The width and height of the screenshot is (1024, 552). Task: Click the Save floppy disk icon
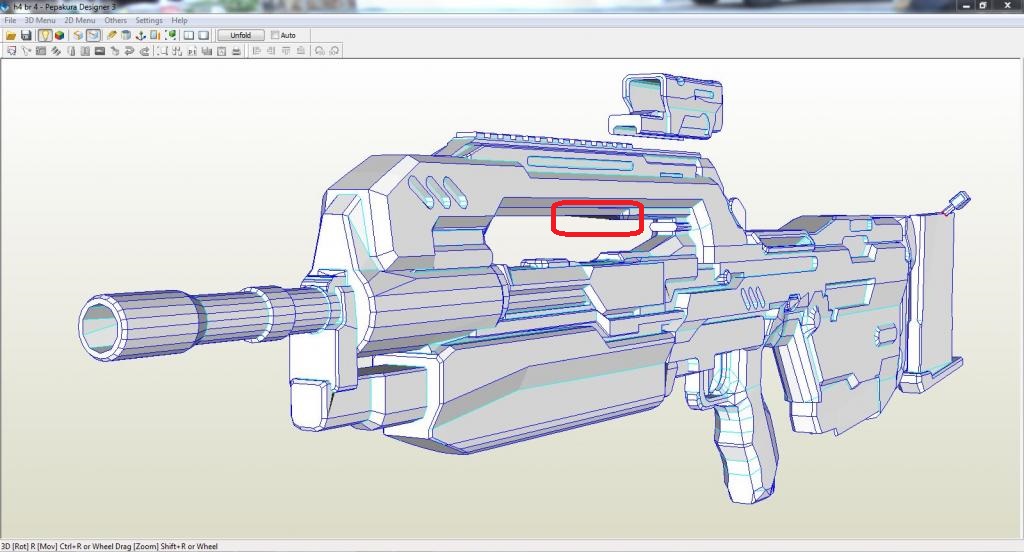26,35
